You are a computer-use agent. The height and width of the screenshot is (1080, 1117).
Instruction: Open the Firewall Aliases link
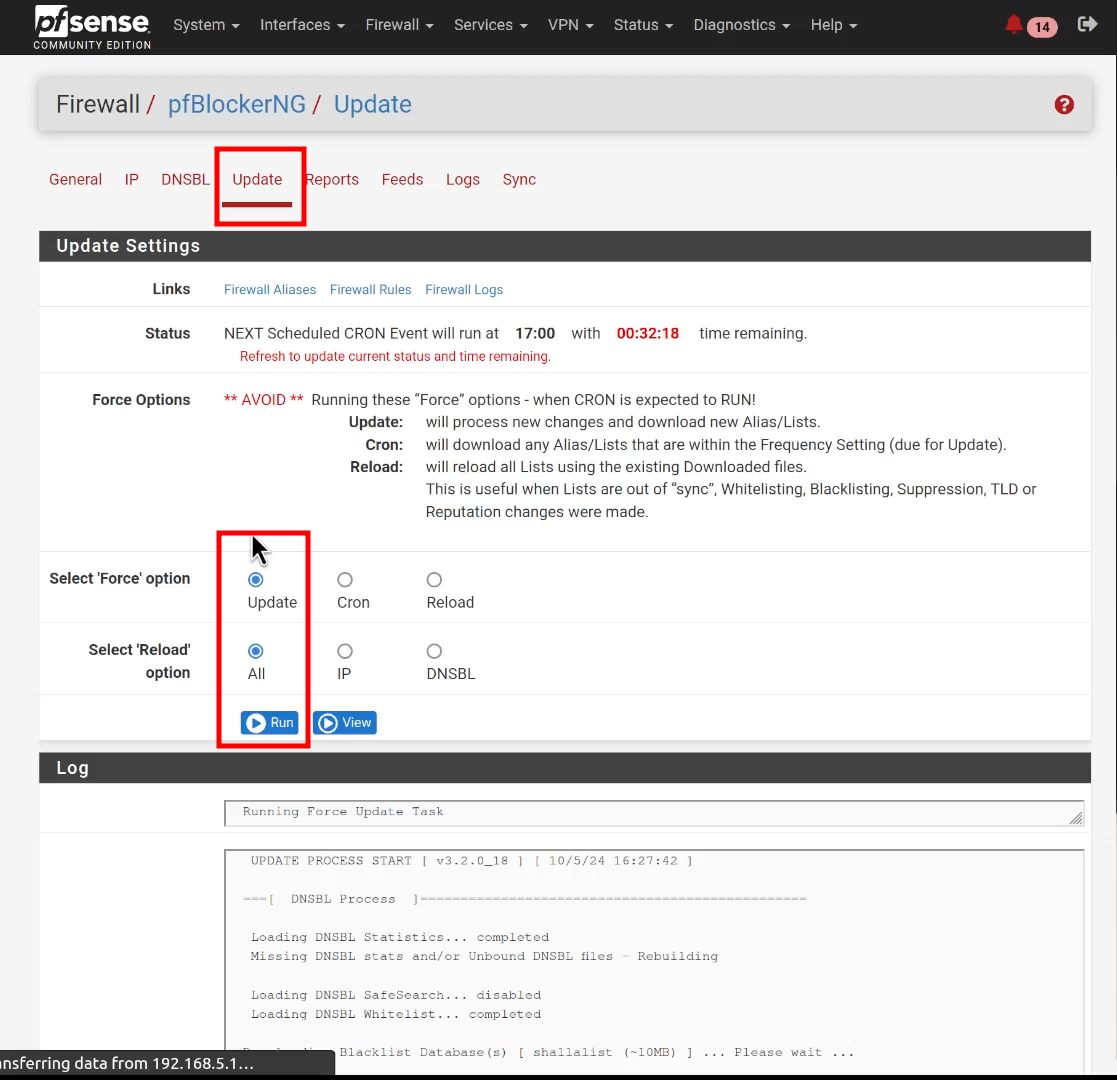270,290
